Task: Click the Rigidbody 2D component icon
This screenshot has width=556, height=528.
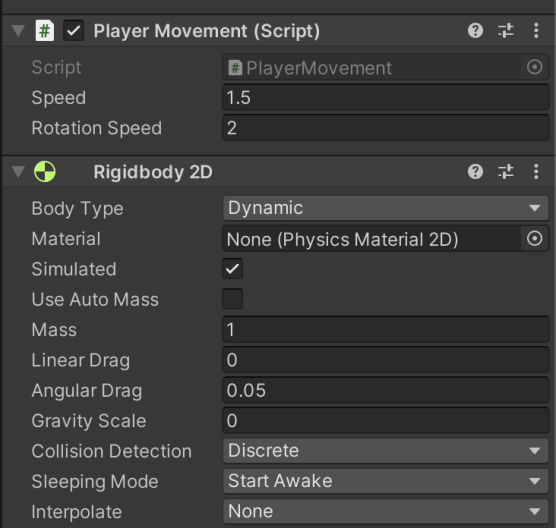Action: [x=45, y=172]
